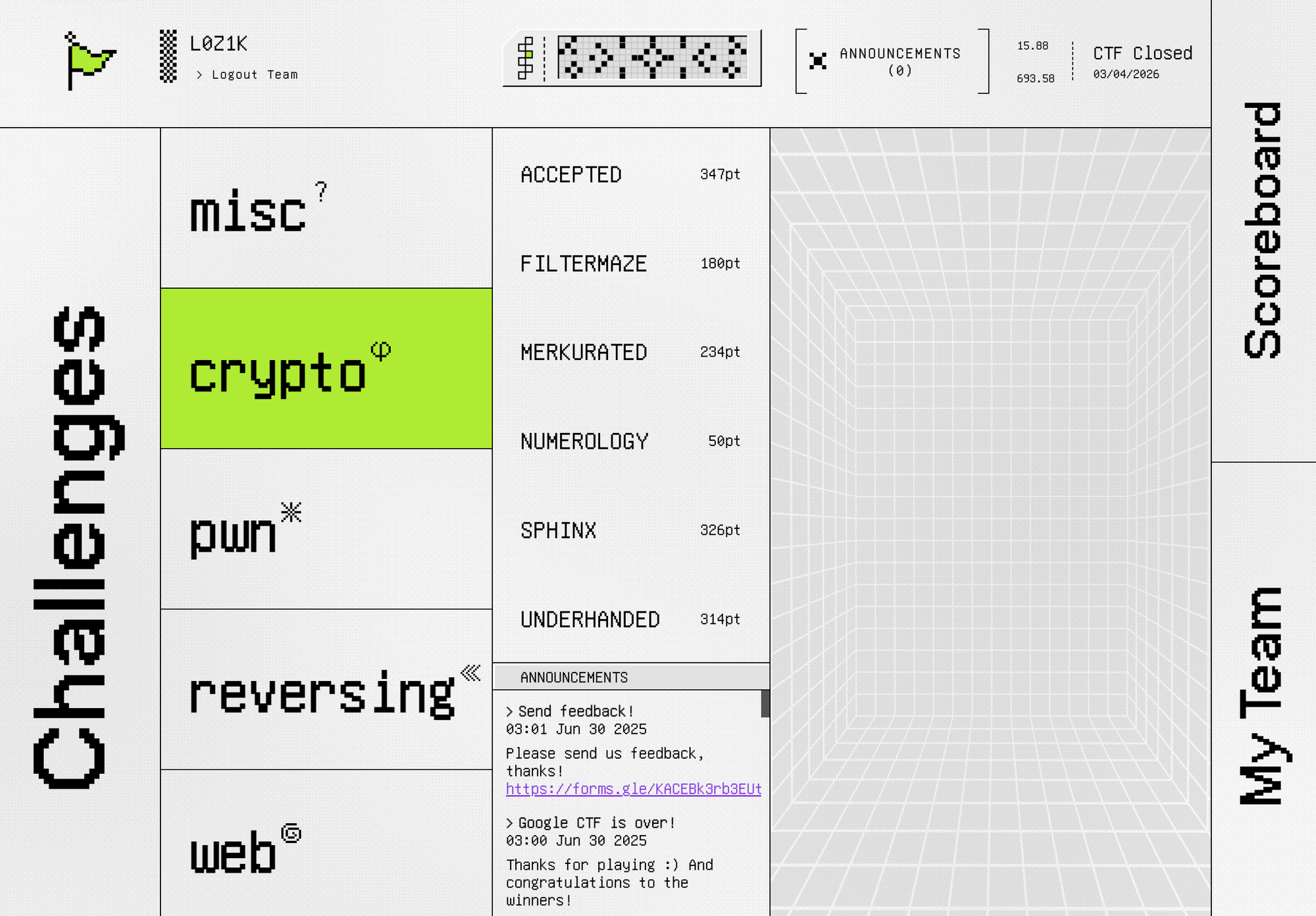The image size is (1316, 916).
Task: Click the copyright glyph beside web
Action: (291, 833)
